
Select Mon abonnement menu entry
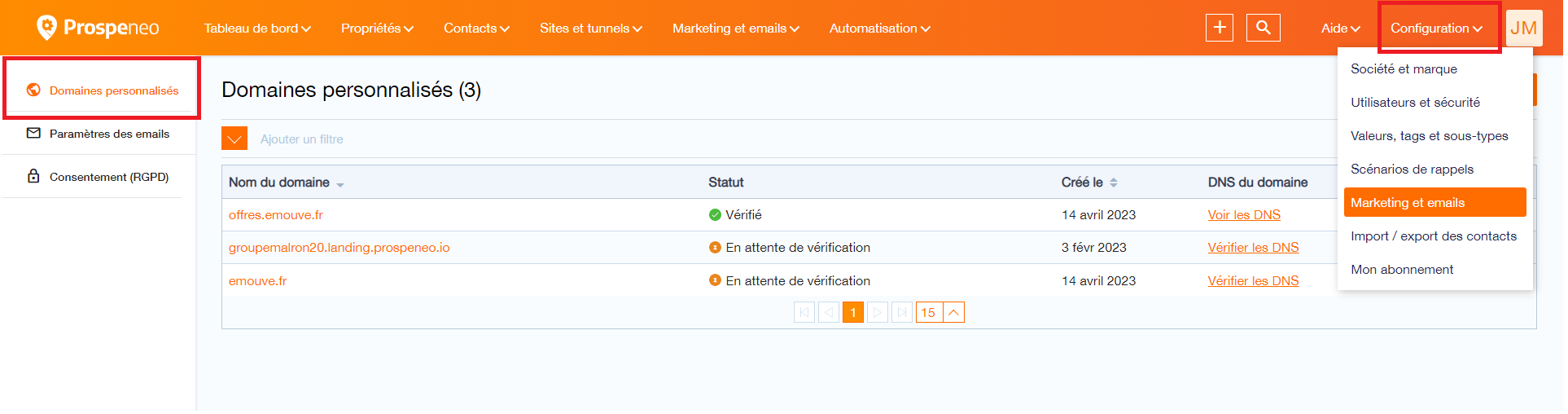click(1435, 270)
